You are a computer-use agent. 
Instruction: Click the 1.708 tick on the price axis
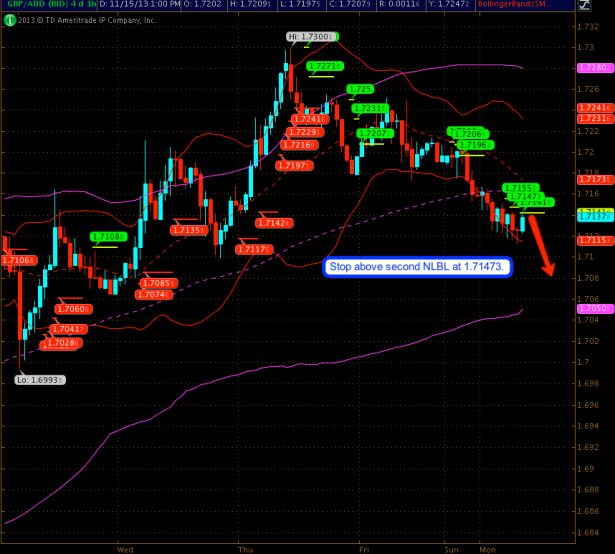click(x=588, y=278)
